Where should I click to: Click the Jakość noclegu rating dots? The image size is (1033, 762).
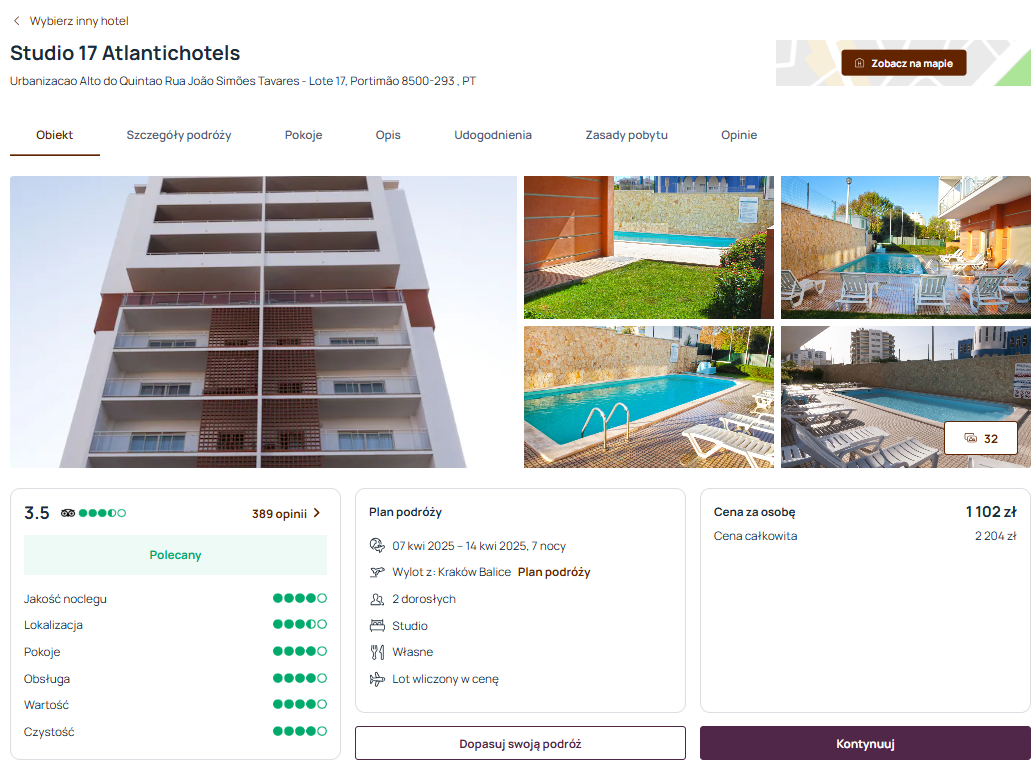[x=300, y=598]
